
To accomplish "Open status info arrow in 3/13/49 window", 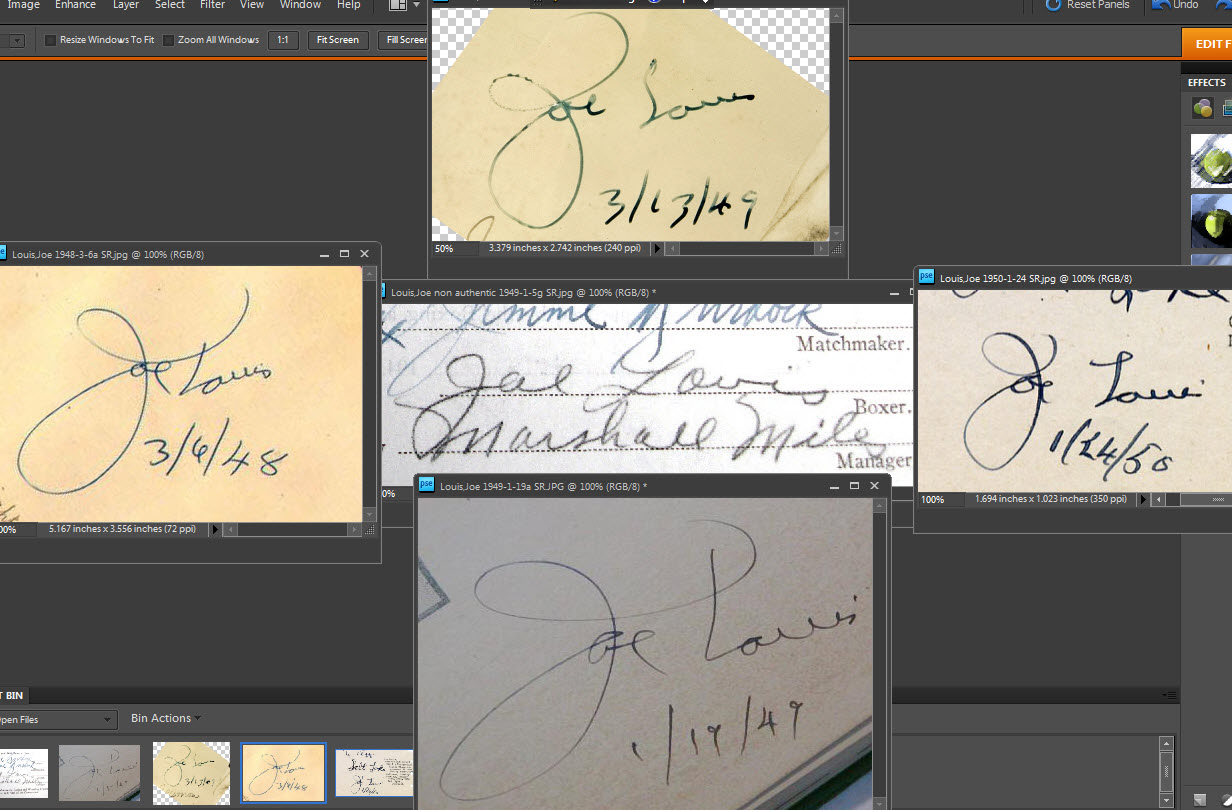I will click(657, 248).
